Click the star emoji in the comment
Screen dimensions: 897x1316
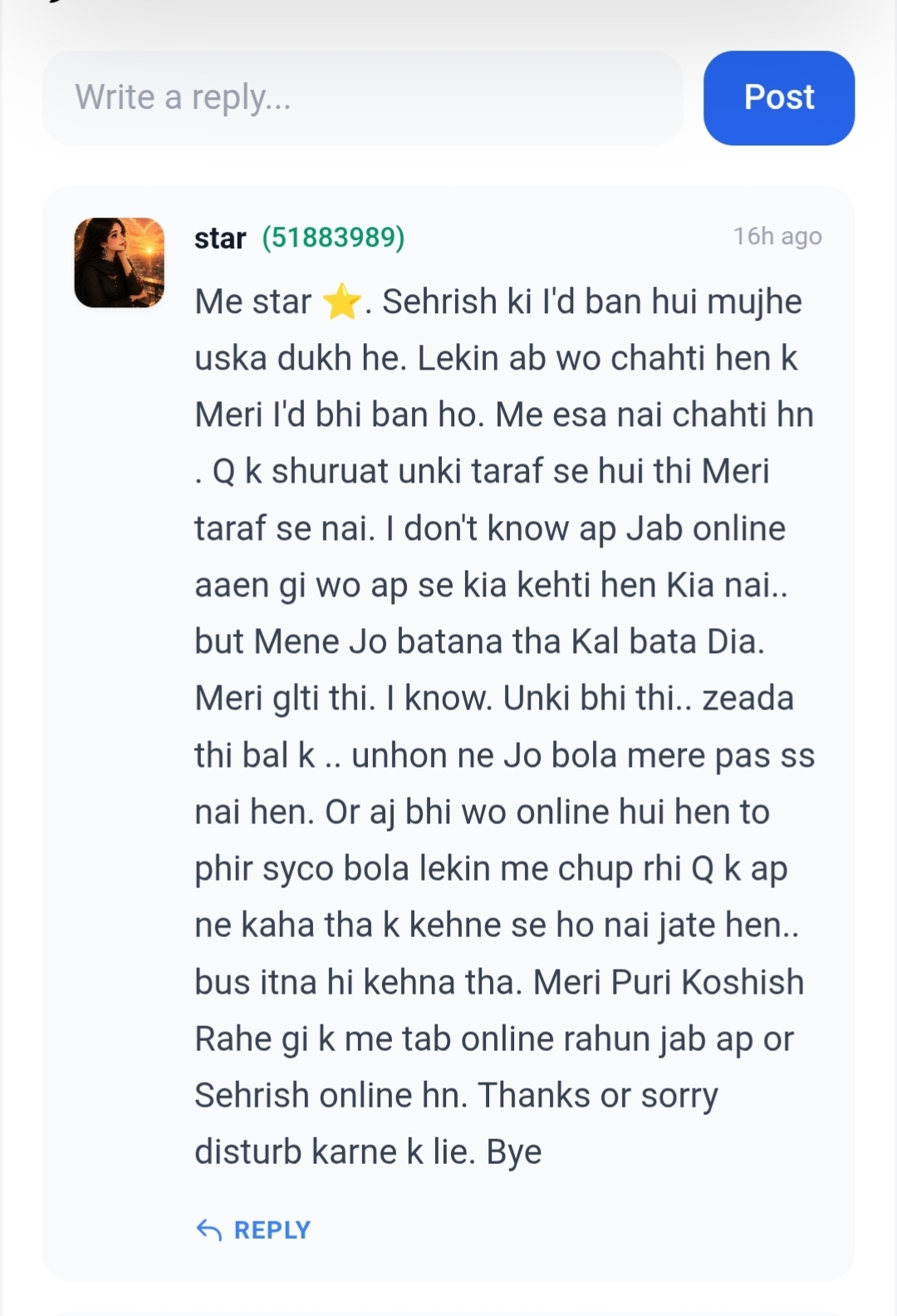click(341, 302)
